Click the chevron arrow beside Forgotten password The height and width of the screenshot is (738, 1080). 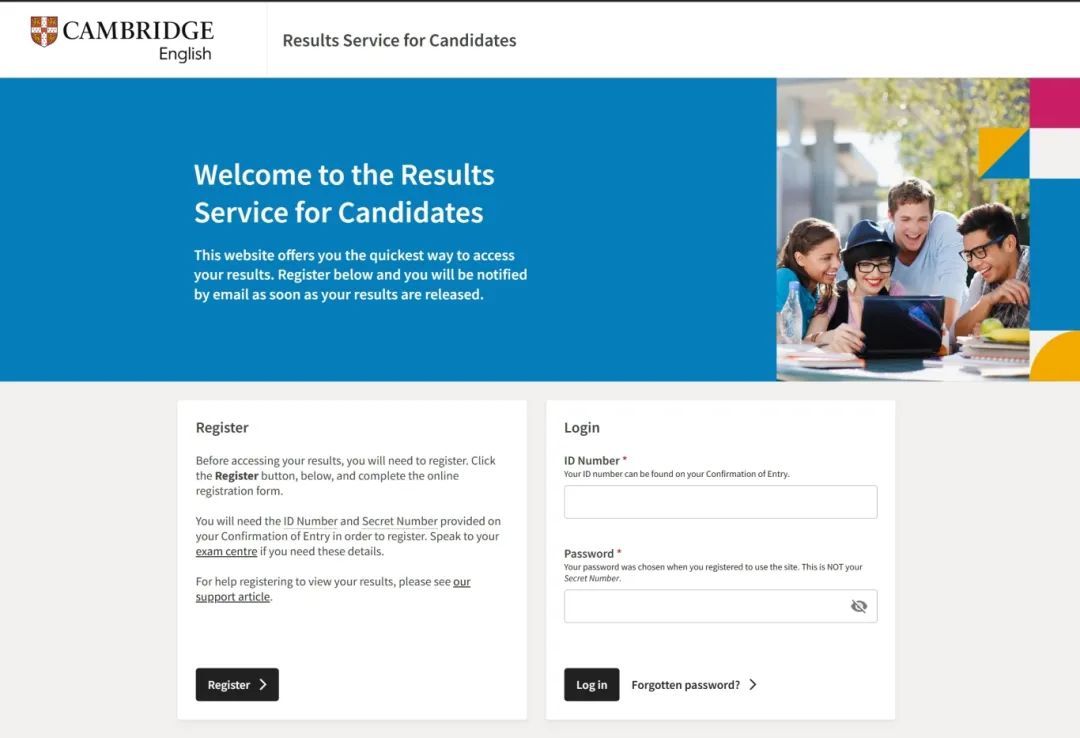(x=753, y=685)
